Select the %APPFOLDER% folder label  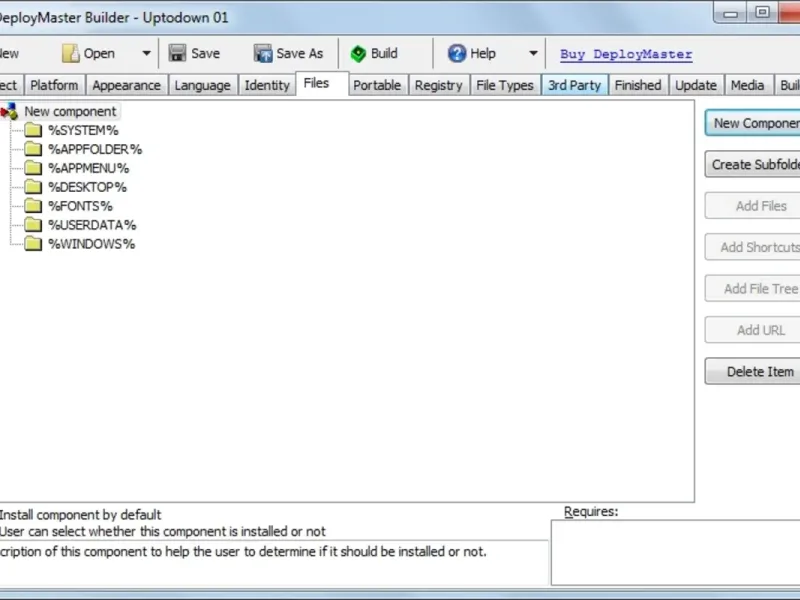[x=95, y=149]
